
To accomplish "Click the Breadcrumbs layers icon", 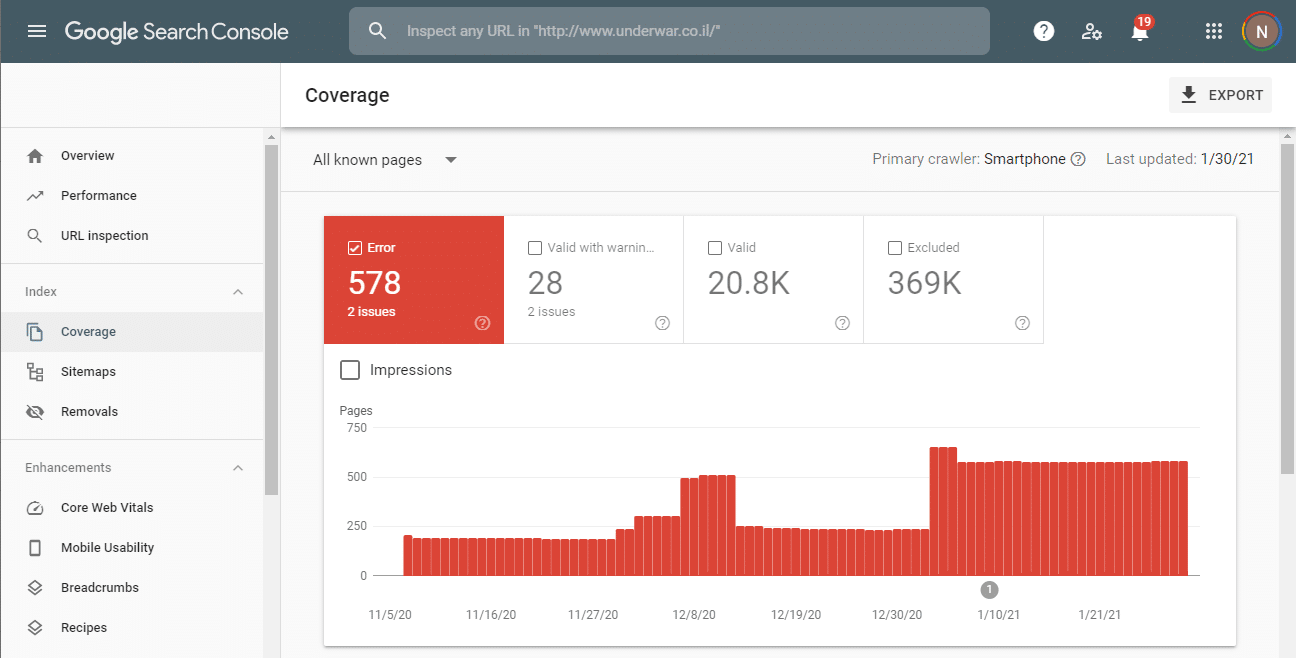I will click(x=35, y=588).
